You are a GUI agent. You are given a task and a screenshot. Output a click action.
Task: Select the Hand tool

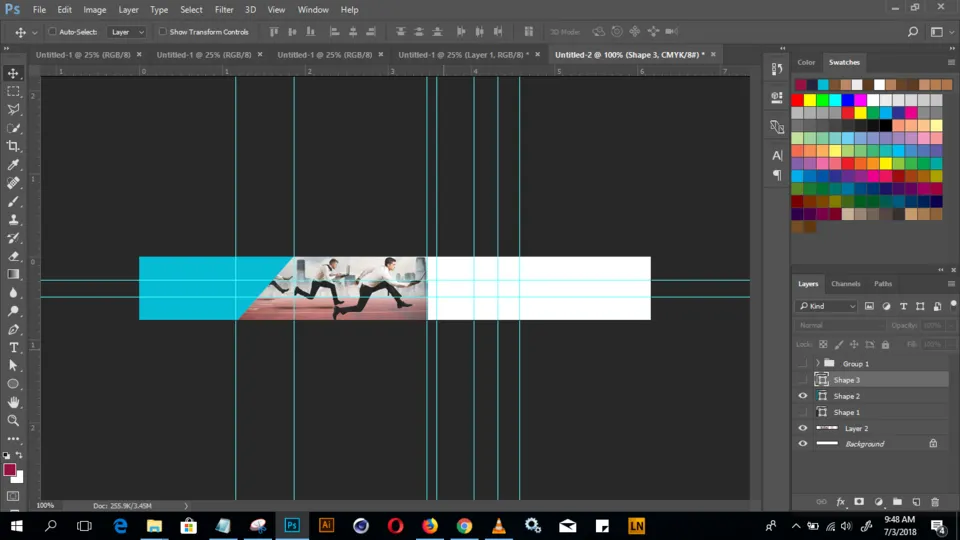pyautogui.click(x=13, y=402)
